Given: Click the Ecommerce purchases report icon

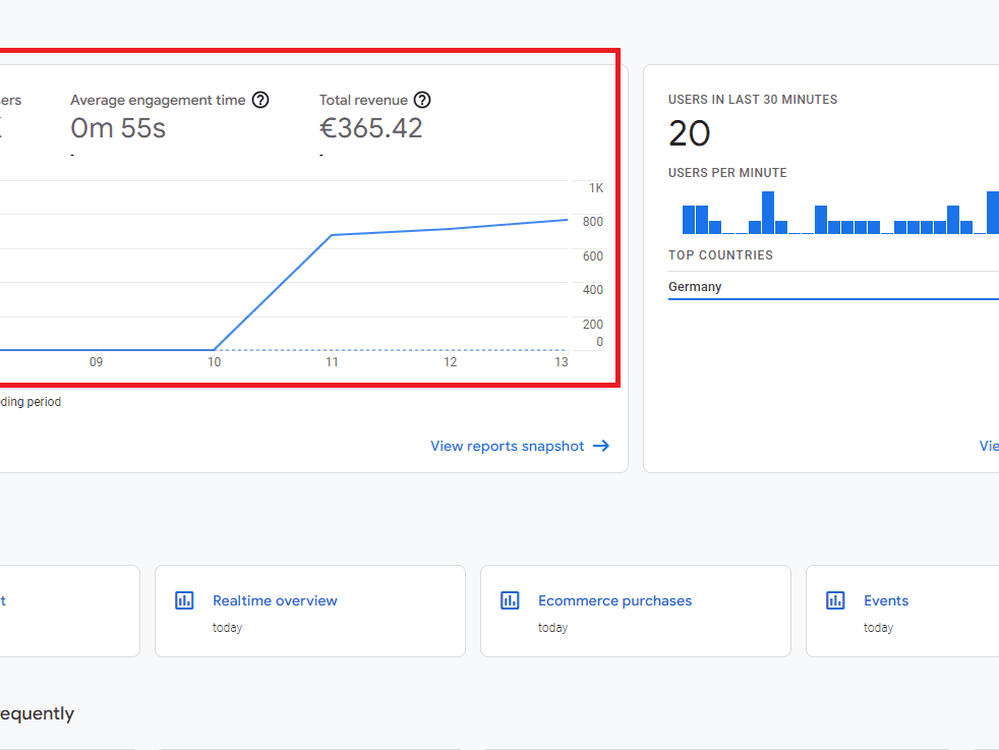Looking at the screenshot, I should point(510,600).
